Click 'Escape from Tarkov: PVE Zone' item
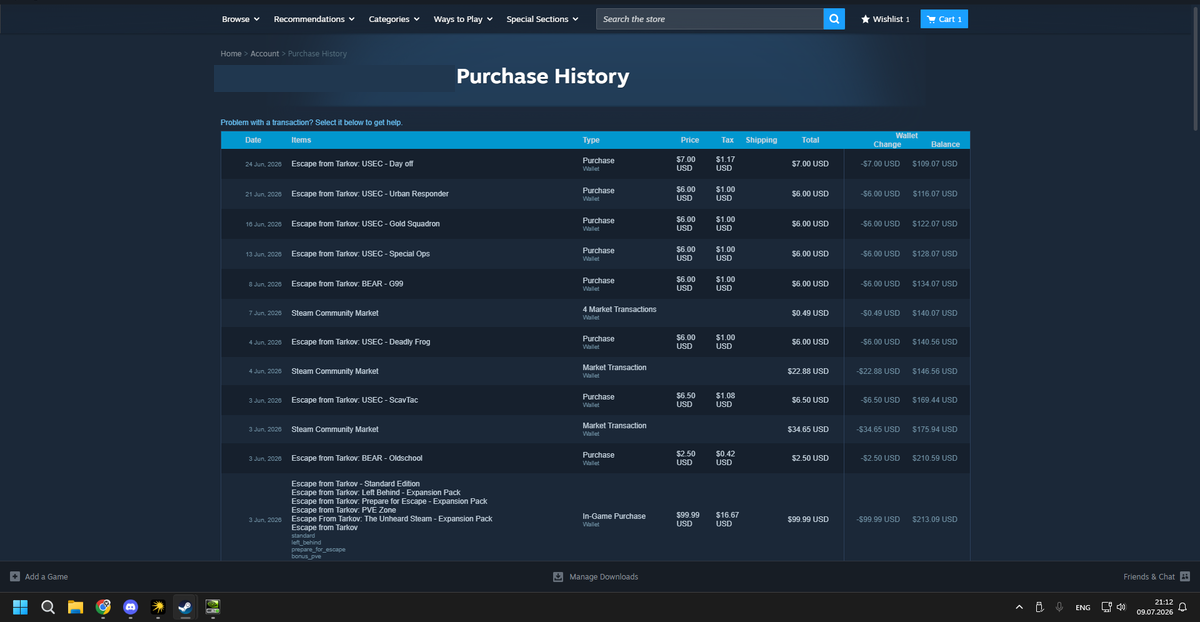The width and height of the screenshot is (1200, 622). (343, 510)
